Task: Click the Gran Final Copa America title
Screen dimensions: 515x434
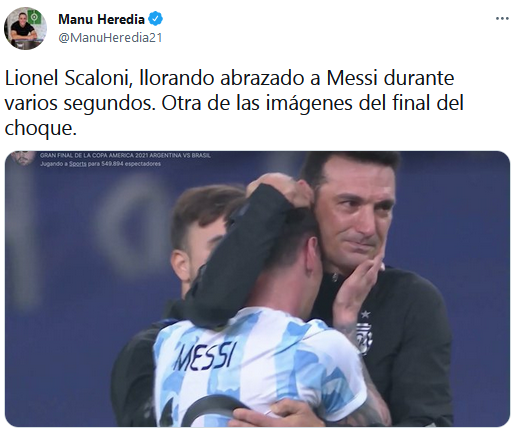Action: click(125, 155)
